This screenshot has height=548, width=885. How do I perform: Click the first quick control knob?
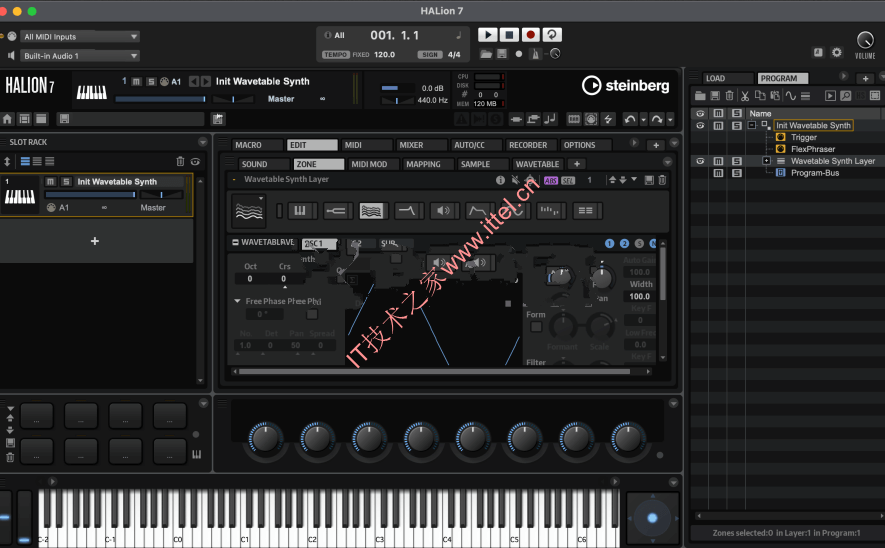(x=265, y=439)
